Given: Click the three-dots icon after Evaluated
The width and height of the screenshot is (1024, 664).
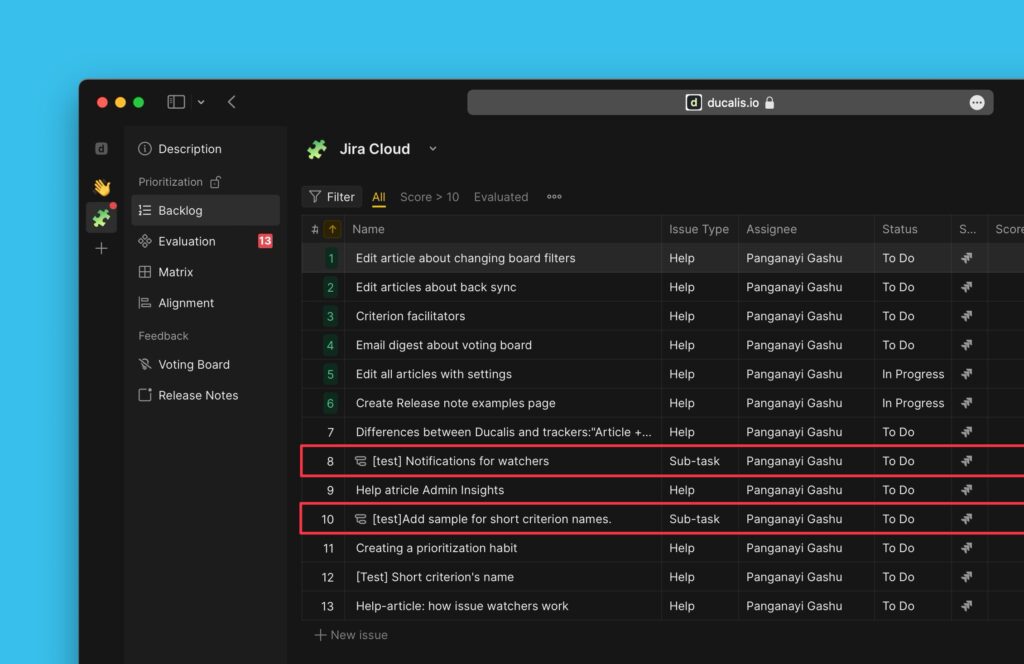Looking at the screenshot, I should 554,197.
